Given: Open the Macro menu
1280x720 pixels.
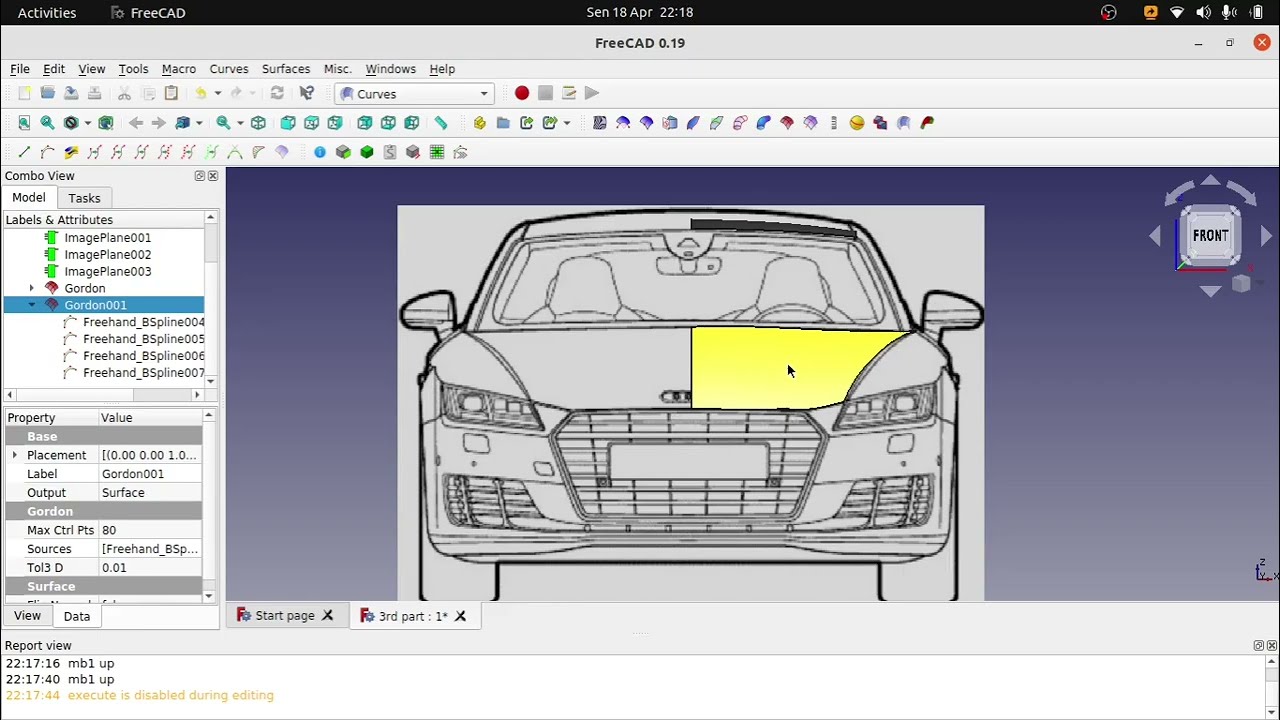Looking at the screenshot, I should tap(179, 69).
